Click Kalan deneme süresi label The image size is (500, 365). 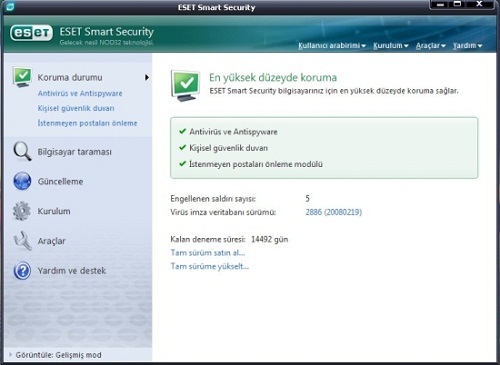pyautogui.click(x=208, y=239)
